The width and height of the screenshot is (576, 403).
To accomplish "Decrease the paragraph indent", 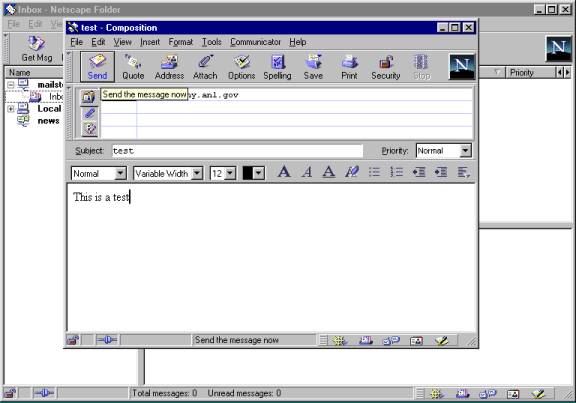I will click(419, 172).
